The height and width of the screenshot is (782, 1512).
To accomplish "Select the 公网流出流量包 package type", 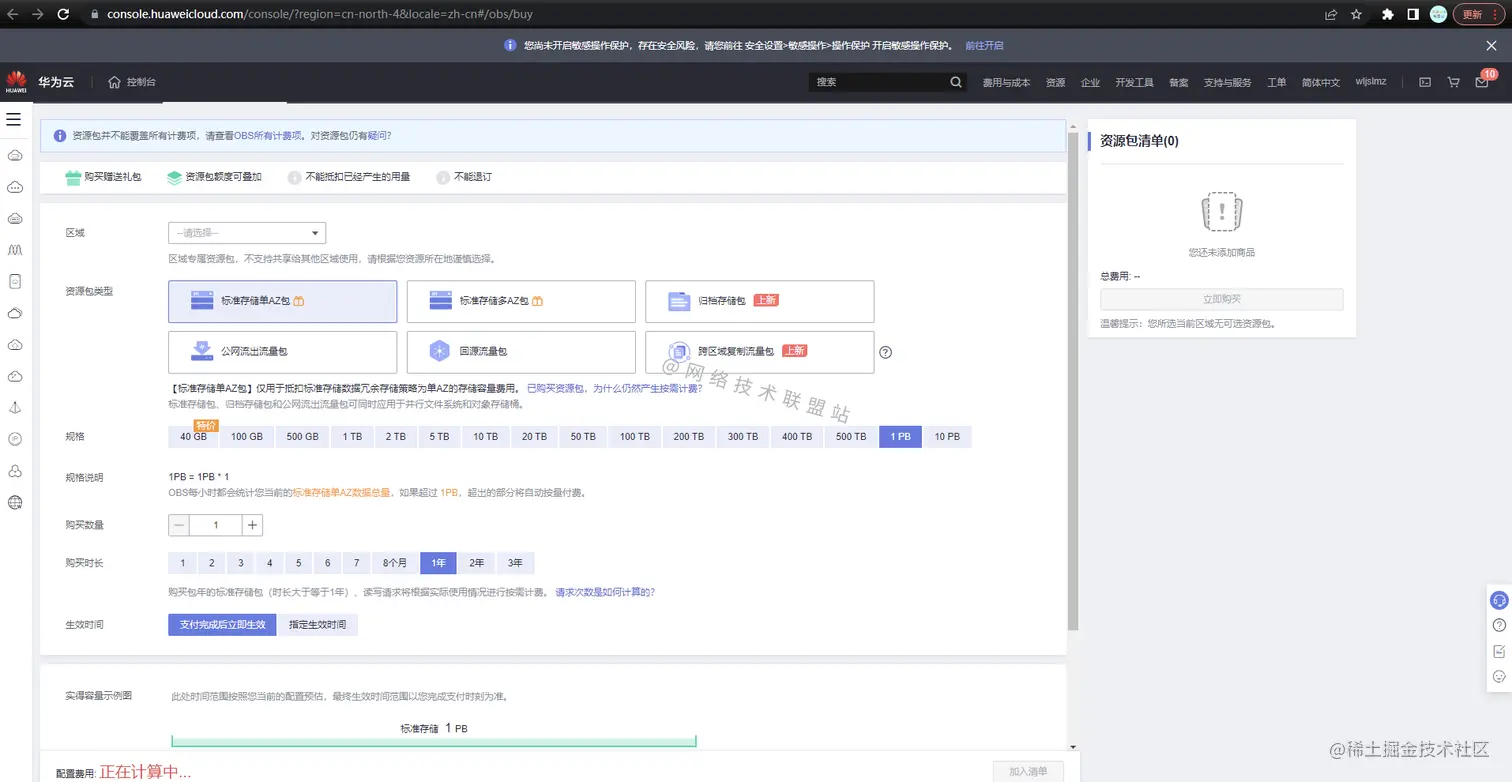I will (282, 352).
